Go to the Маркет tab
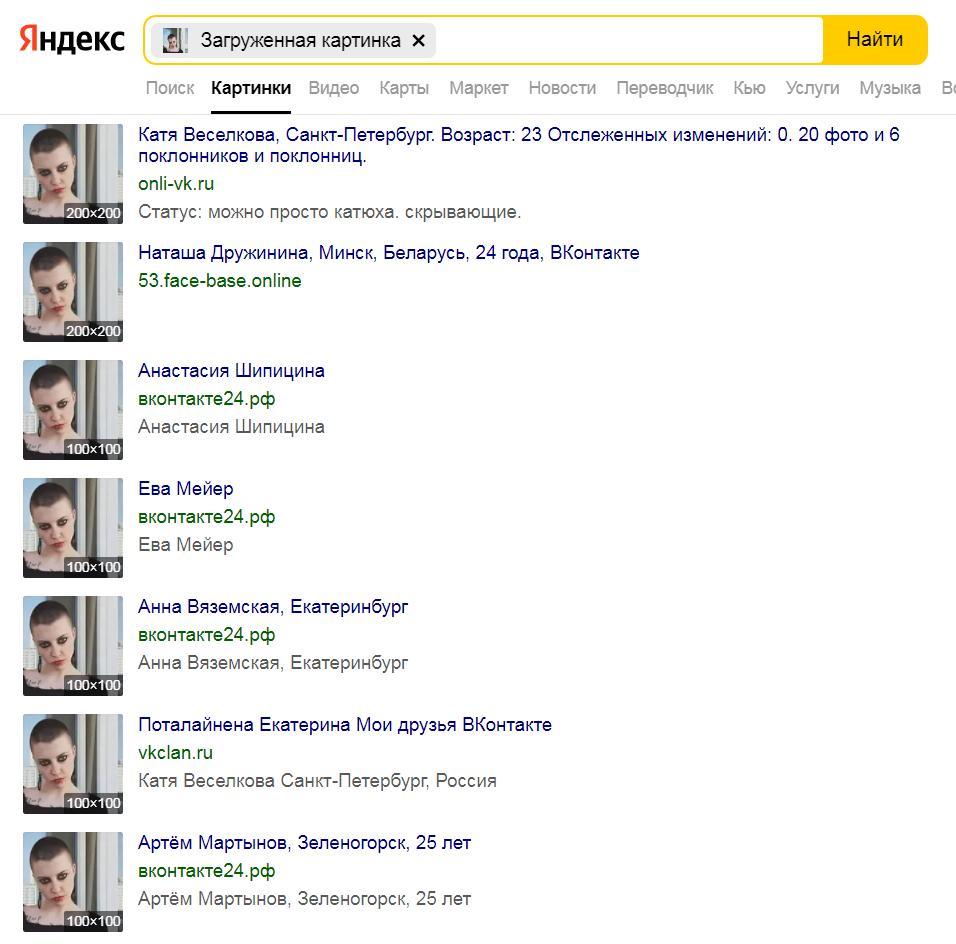956x944 pixels. 479,88
